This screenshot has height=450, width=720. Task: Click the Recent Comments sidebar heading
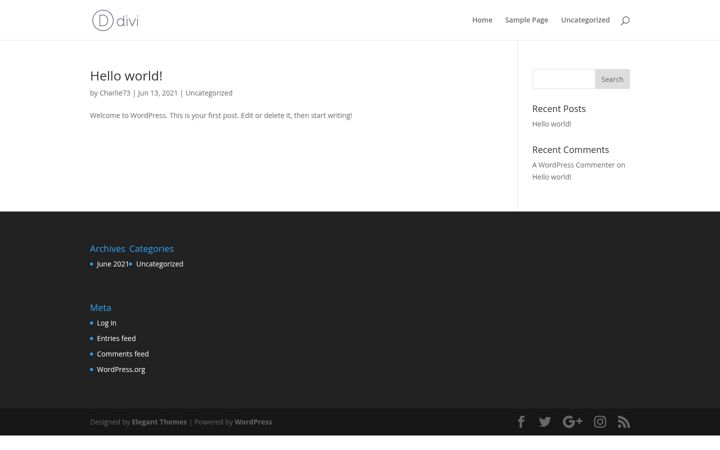pos(570,150)
